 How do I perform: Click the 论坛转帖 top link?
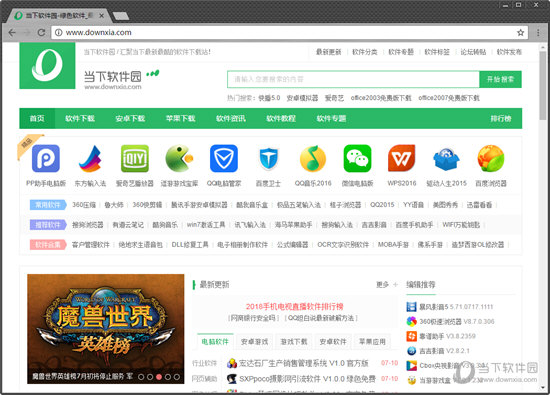473,52
